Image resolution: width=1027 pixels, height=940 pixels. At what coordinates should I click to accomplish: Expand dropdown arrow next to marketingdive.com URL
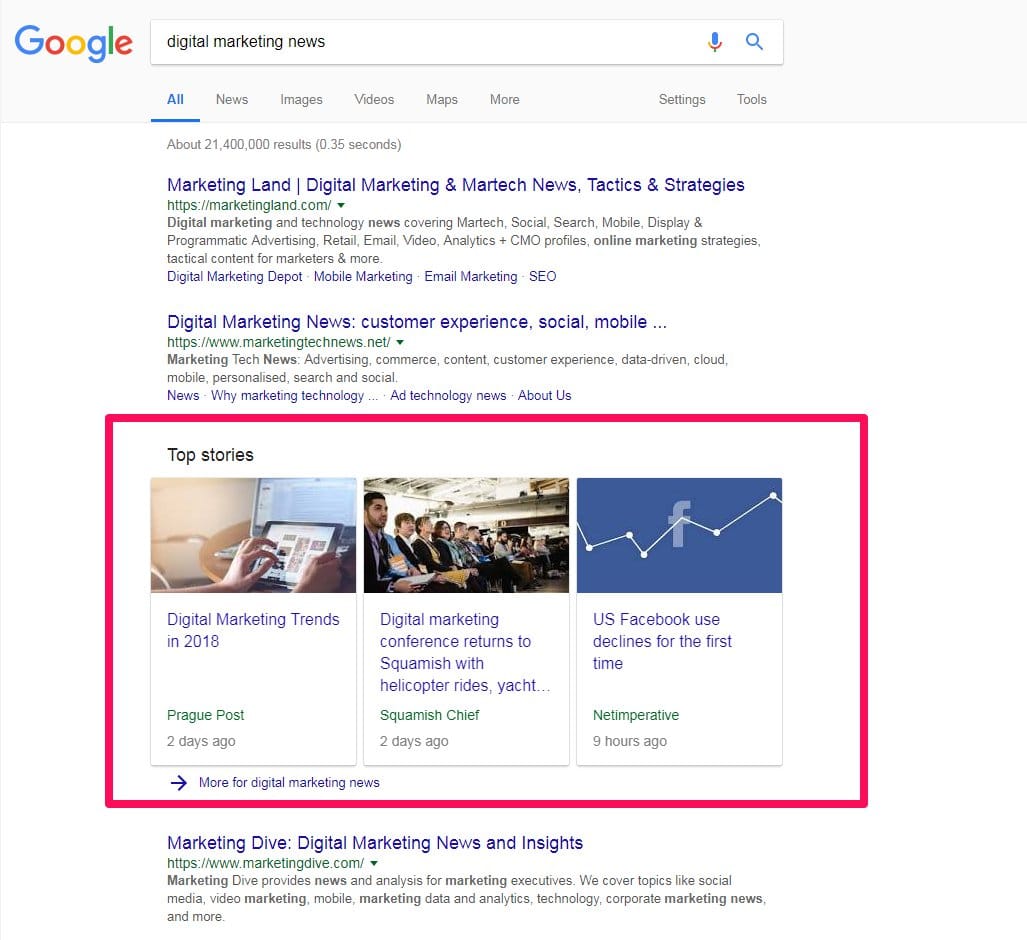coord(374,864)
